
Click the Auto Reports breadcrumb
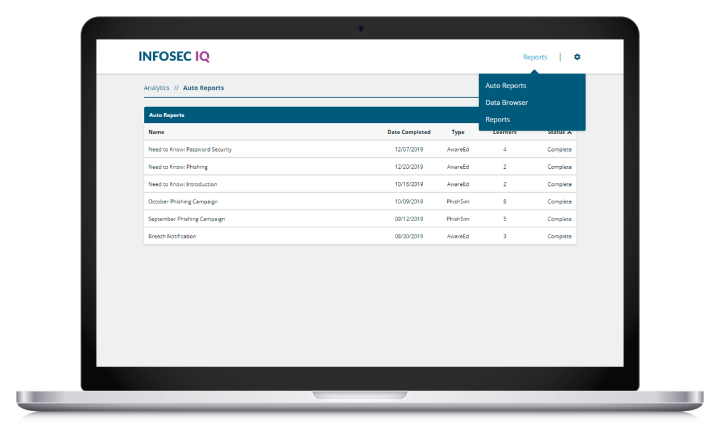(x=203, y=88)
